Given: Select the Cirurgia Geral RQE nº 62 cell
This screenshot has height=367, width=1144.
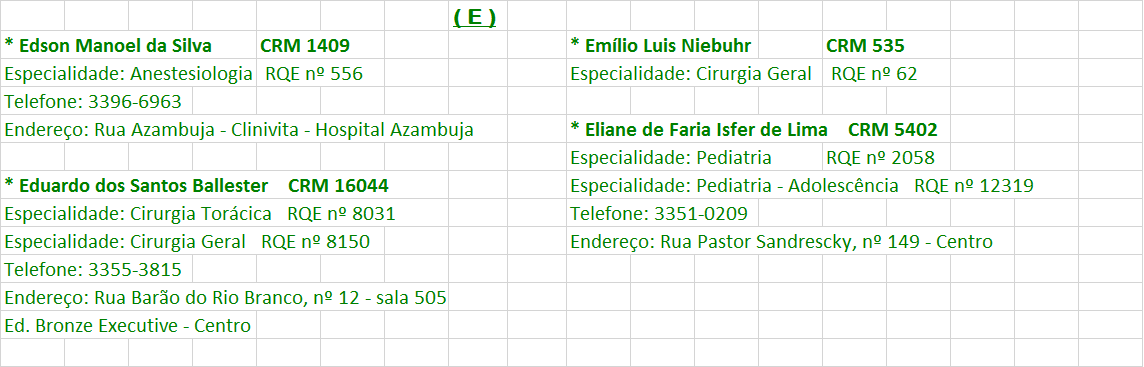Looking at the screenshot, I should (743, 74).
